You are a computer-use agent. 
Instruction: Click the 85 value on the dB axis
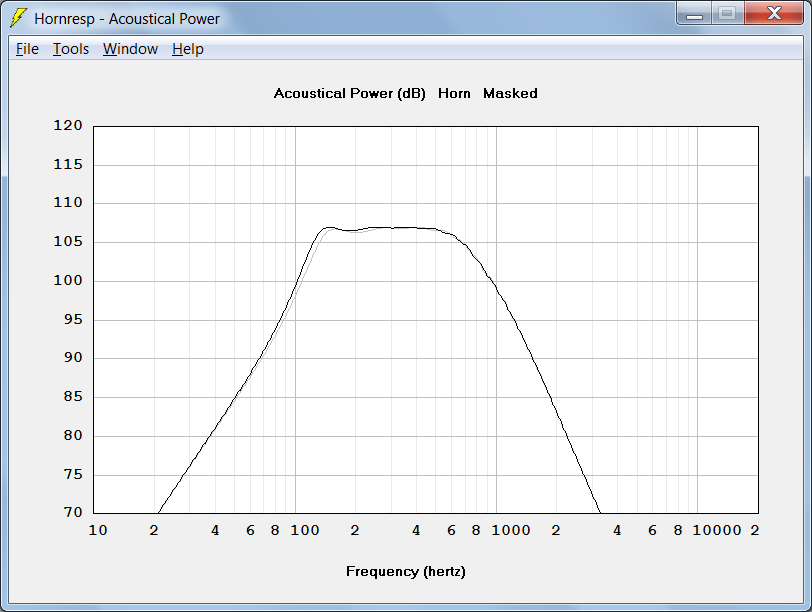click(73, 397)
